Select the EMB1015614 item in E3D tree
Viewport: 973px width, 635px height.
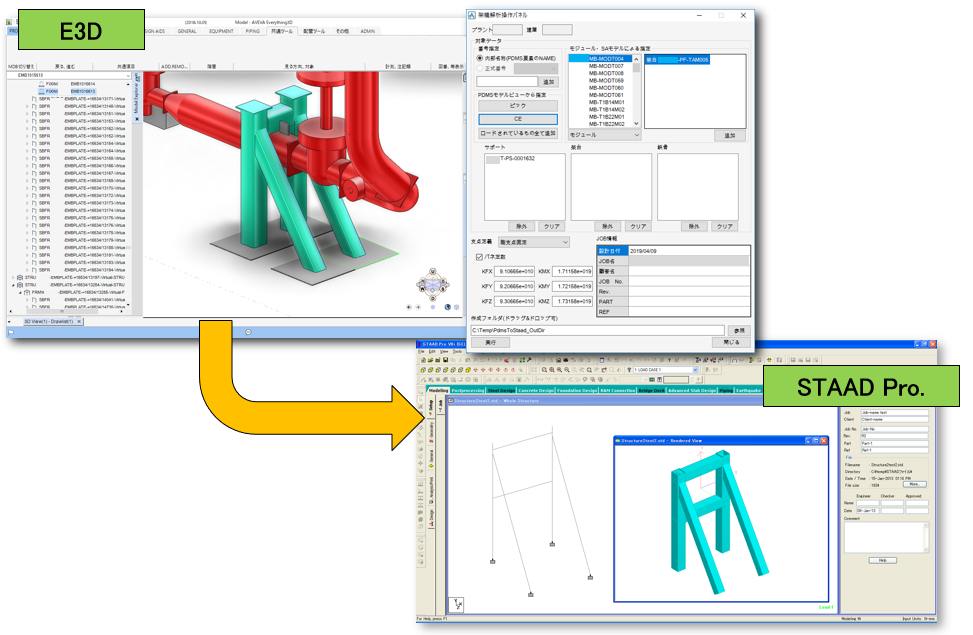[83, 84]
